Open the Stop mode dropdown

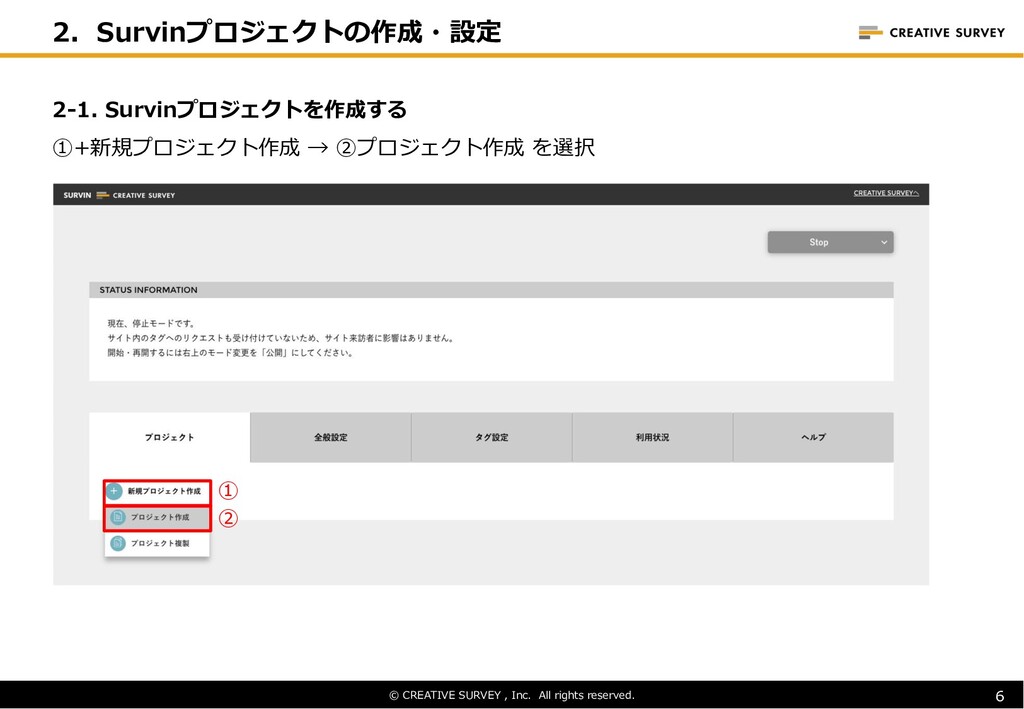[830, 242]
